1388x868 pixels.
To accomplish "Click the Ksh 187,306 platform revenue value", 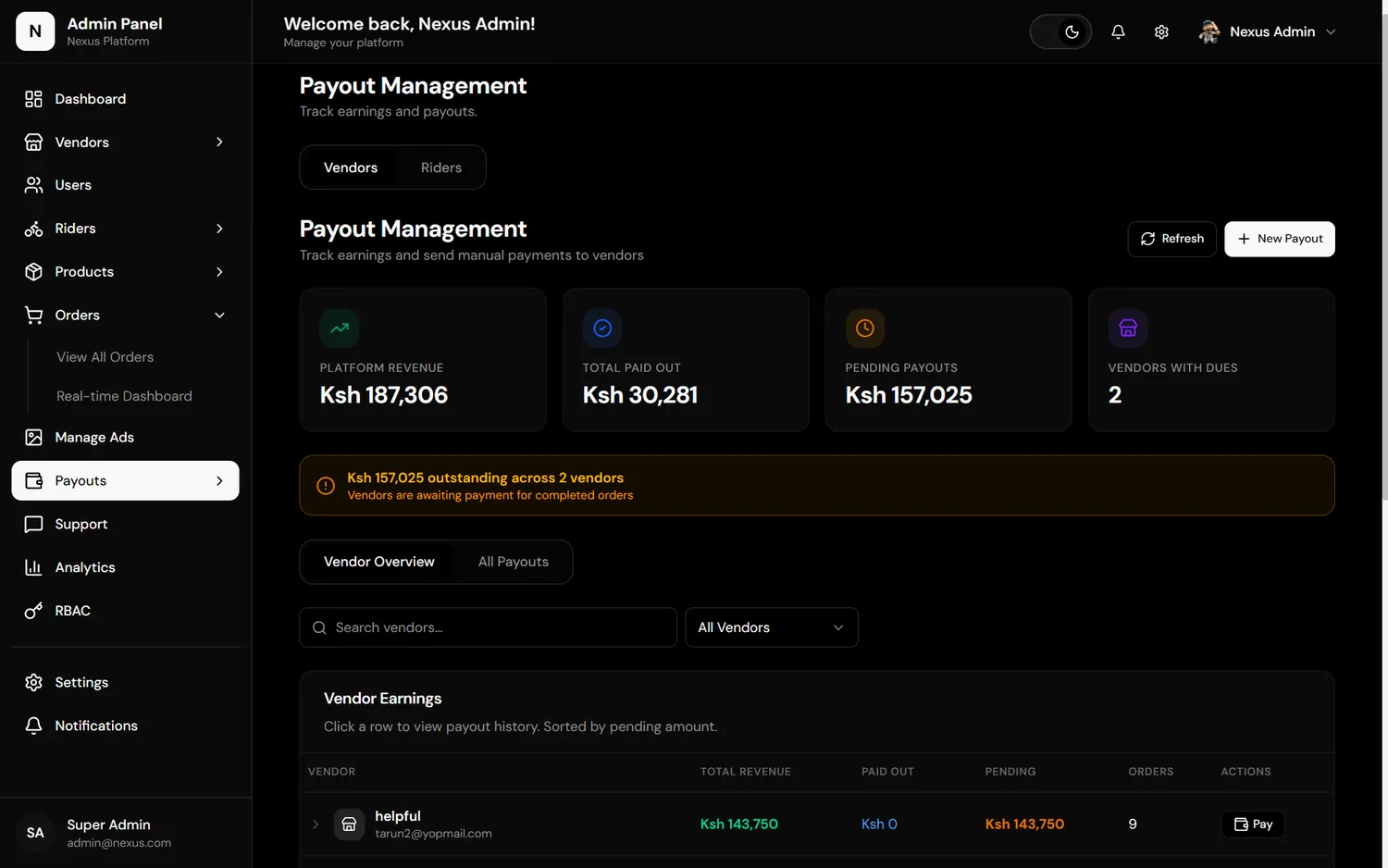I will pyautogui.click(x=384, y=395).
